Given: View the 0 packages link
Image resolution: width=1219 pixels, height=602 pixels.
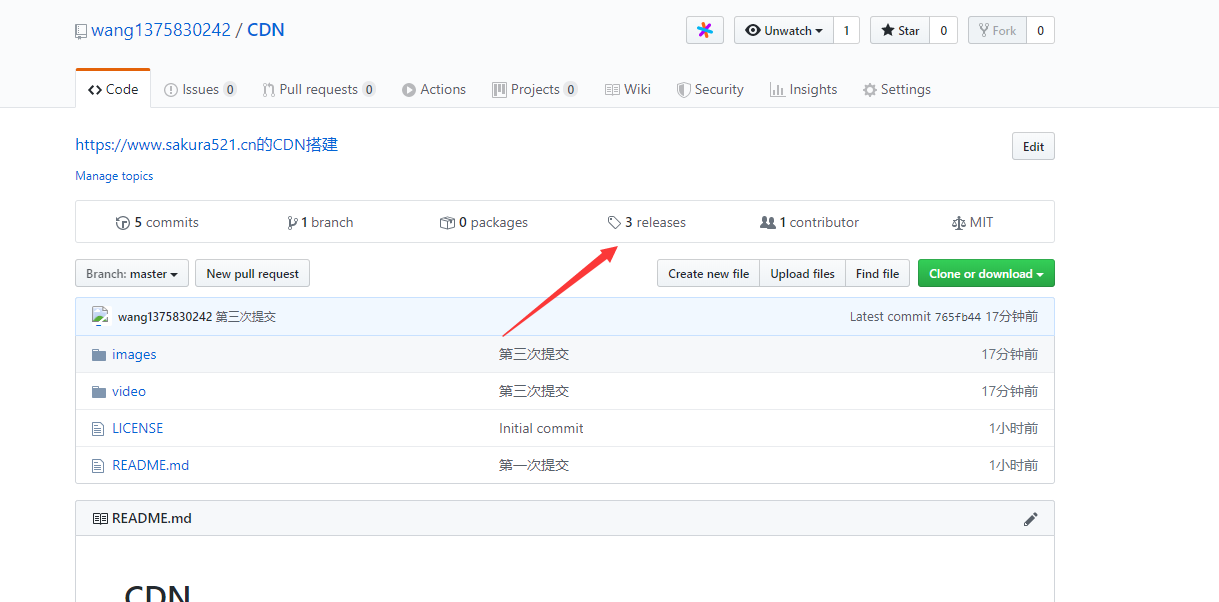Looking at the screenshot, I should coord(484,223).
